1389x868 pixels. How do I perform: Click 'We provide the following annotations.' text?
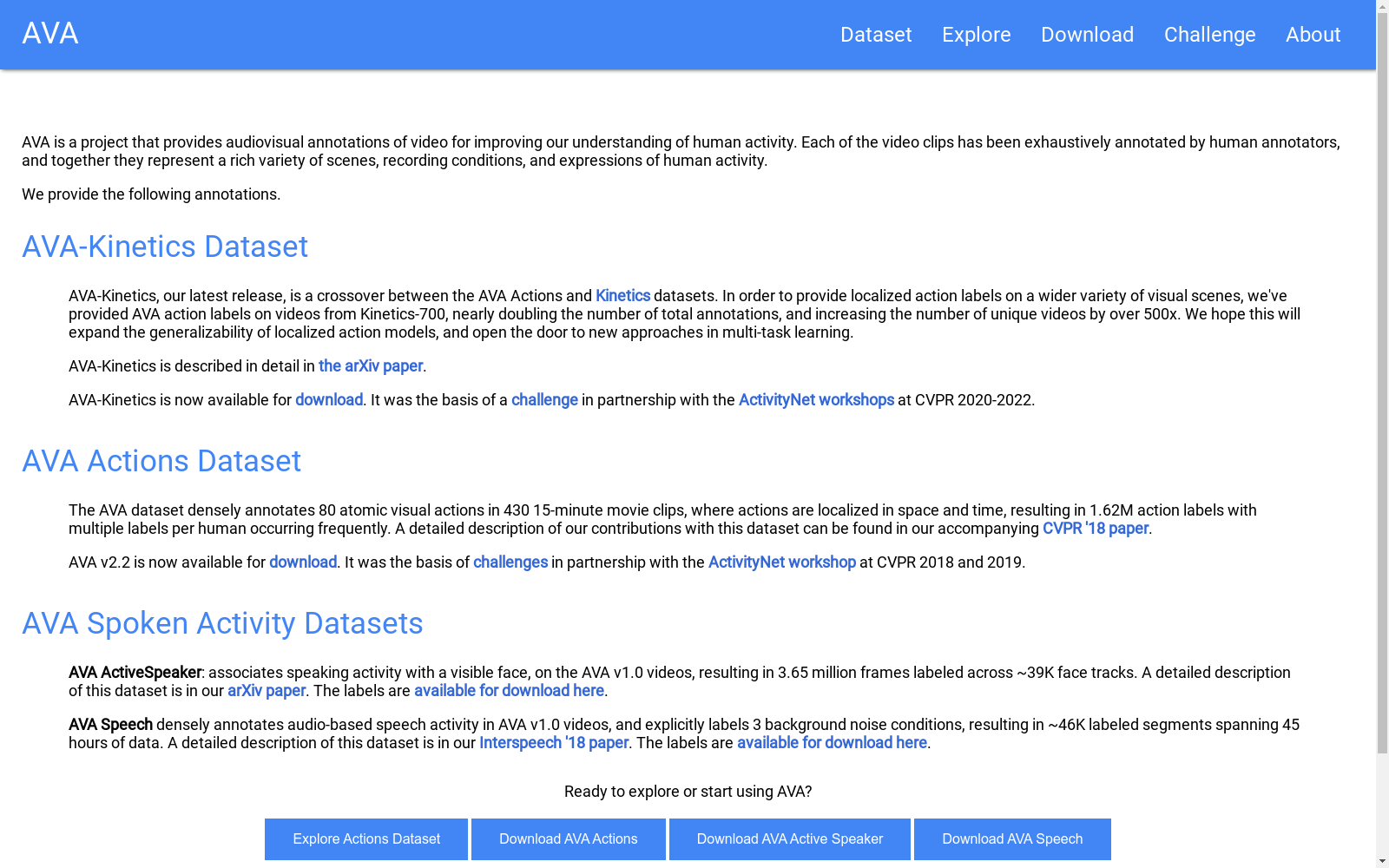pyautogui.click(x=151, y=194)
